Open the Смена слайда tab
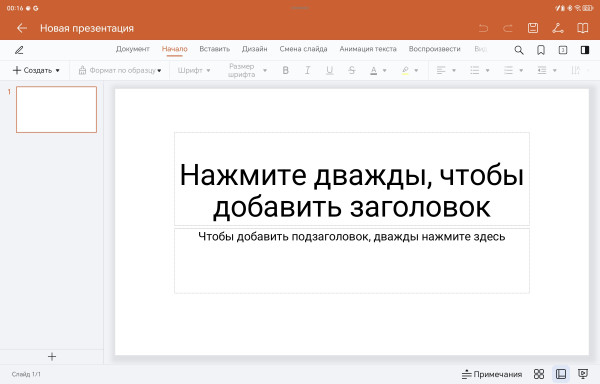600x384 pixels. pyautogui.click(x=303, y=49)
